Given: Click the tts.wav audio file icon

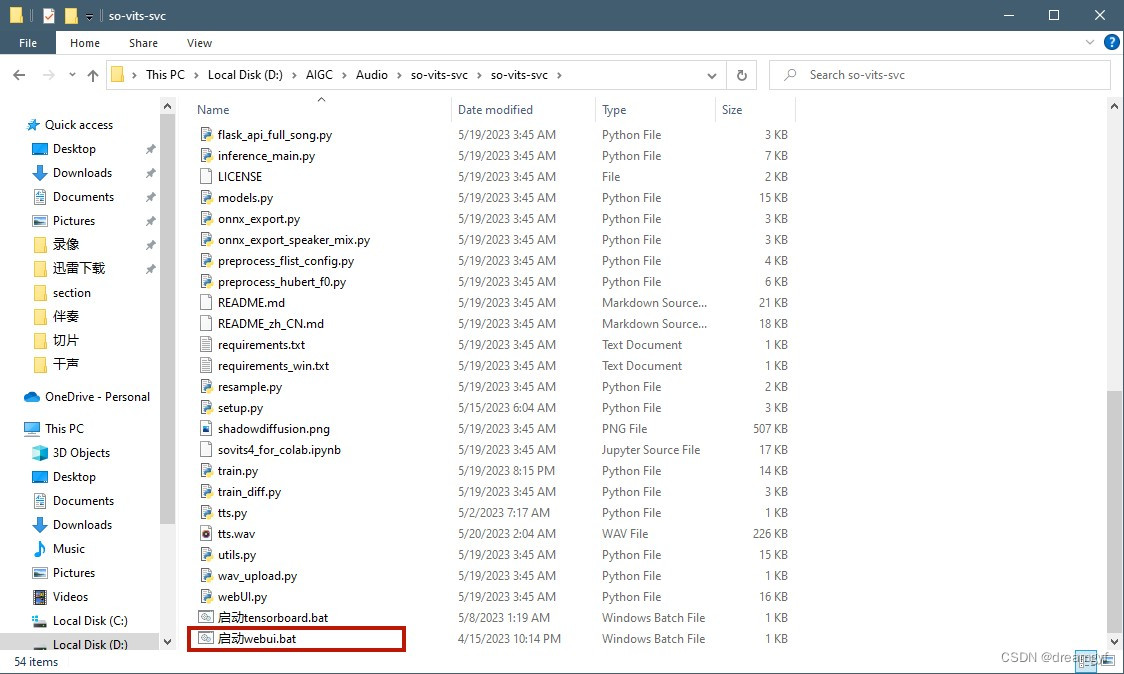Looking at the screenshot, I should (206, 533).
